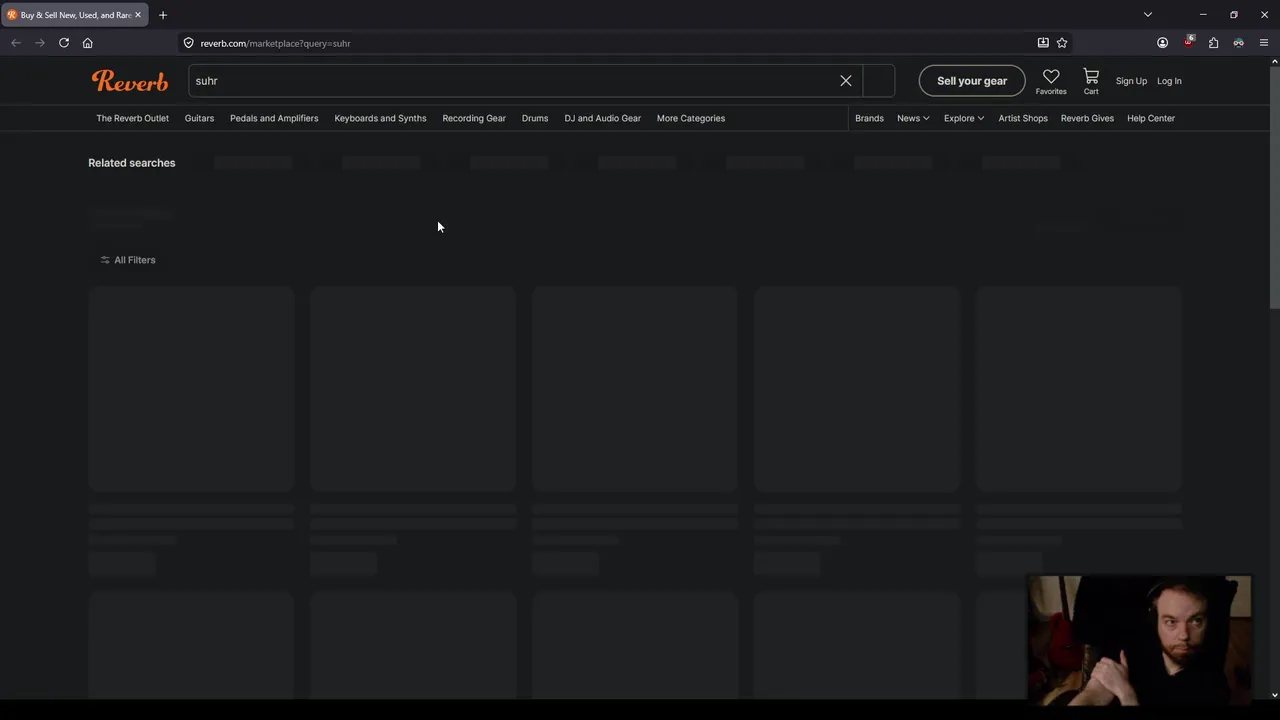
Task: Click the red-badged extension icon
Action: pyautogui.click(x=1188, y=43)
